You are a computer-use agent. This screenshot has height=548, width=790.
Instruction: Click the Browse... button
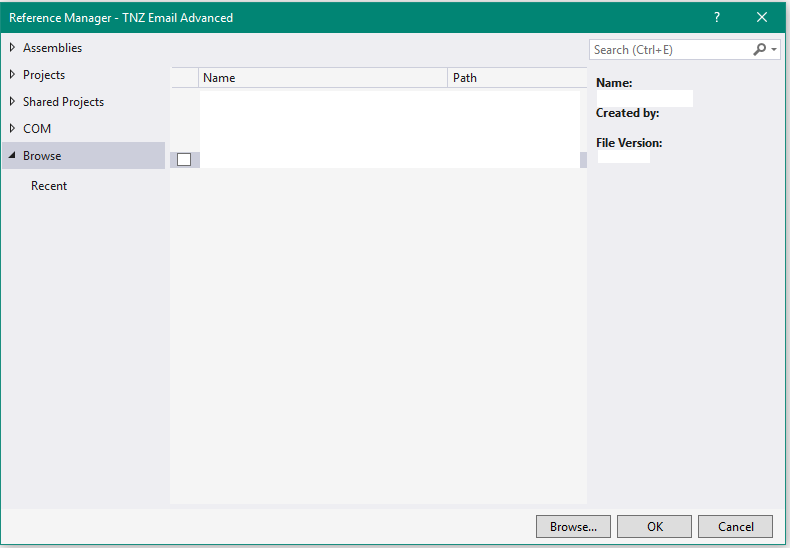(x=573, y=527)
